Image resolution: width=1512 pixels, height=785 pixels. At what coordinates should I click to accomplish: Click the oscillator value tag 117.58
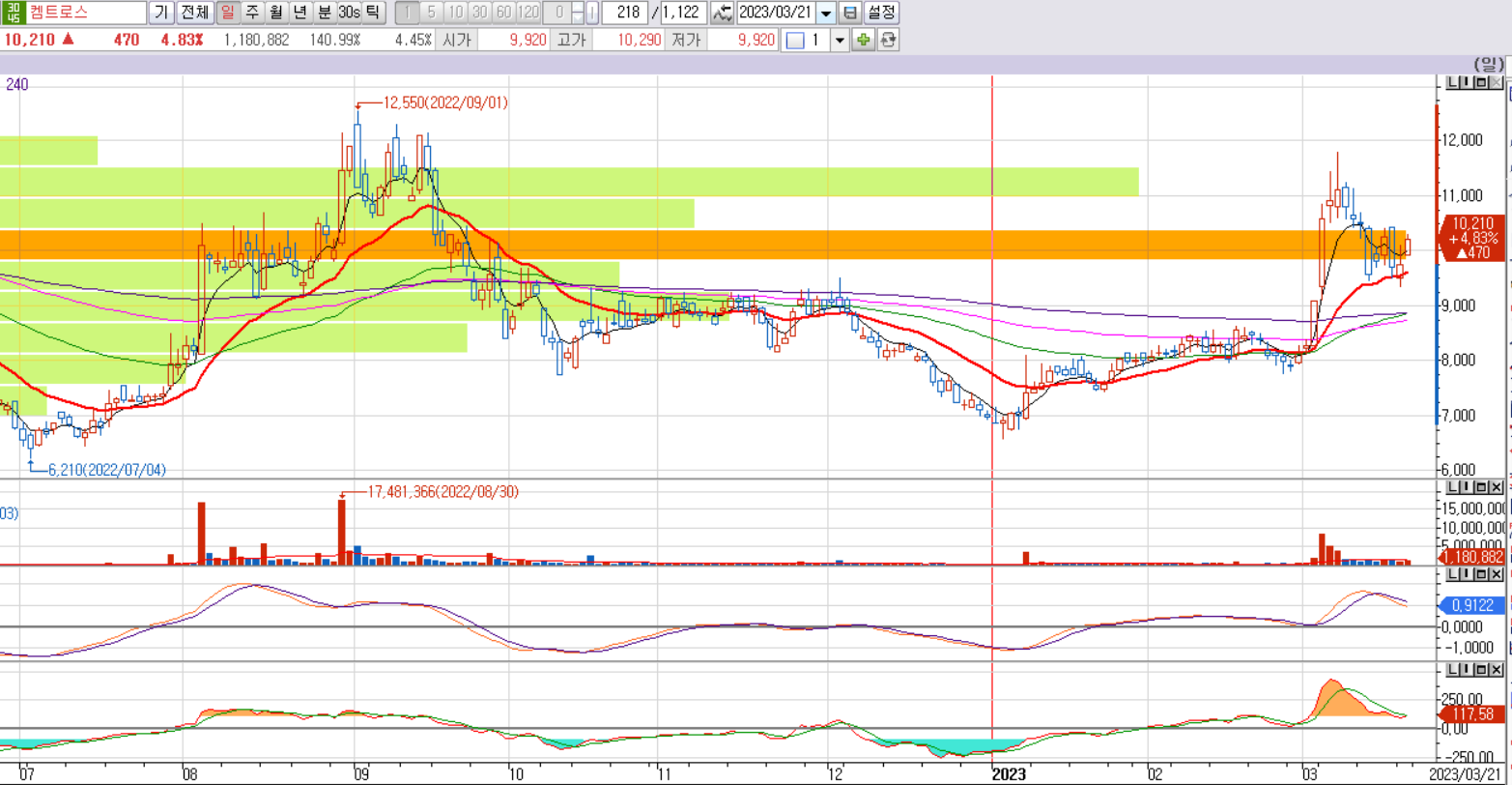coord(1472,716)
